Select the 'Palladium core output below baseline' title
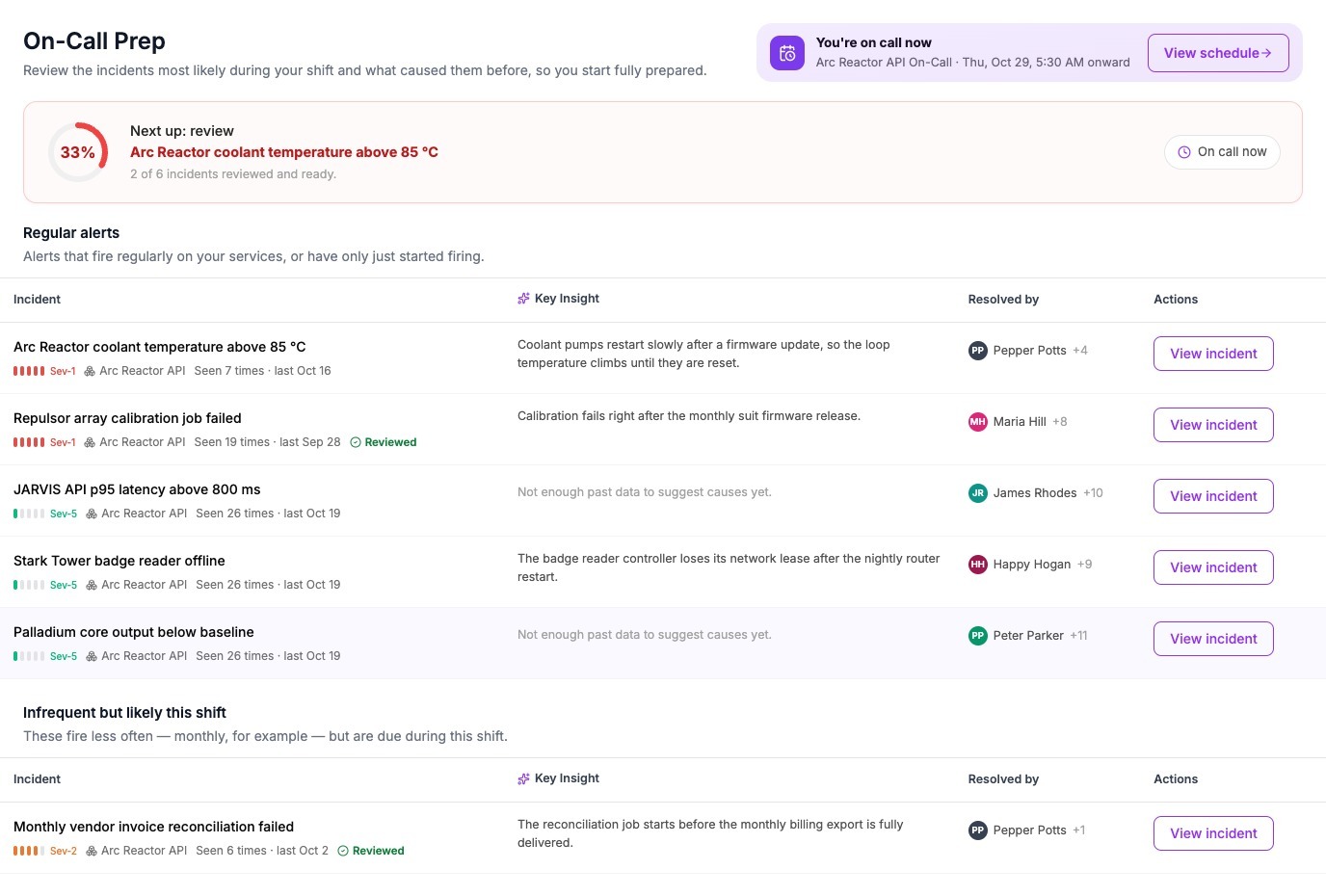This screenshot has width=1326, height=896. coord(134,632)
